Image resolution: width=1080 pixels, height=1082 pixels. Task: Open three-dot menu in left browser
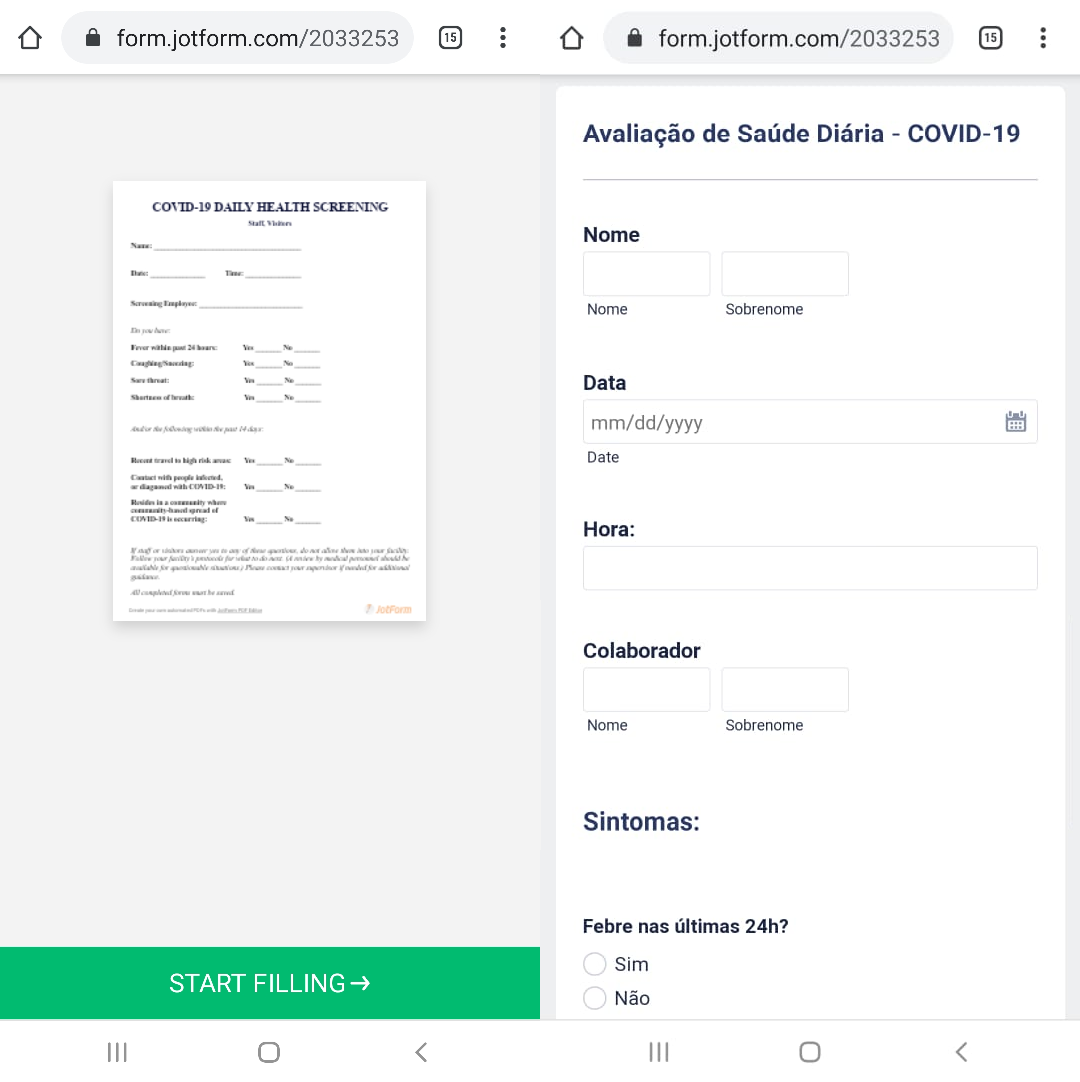[x=503, y=38]
